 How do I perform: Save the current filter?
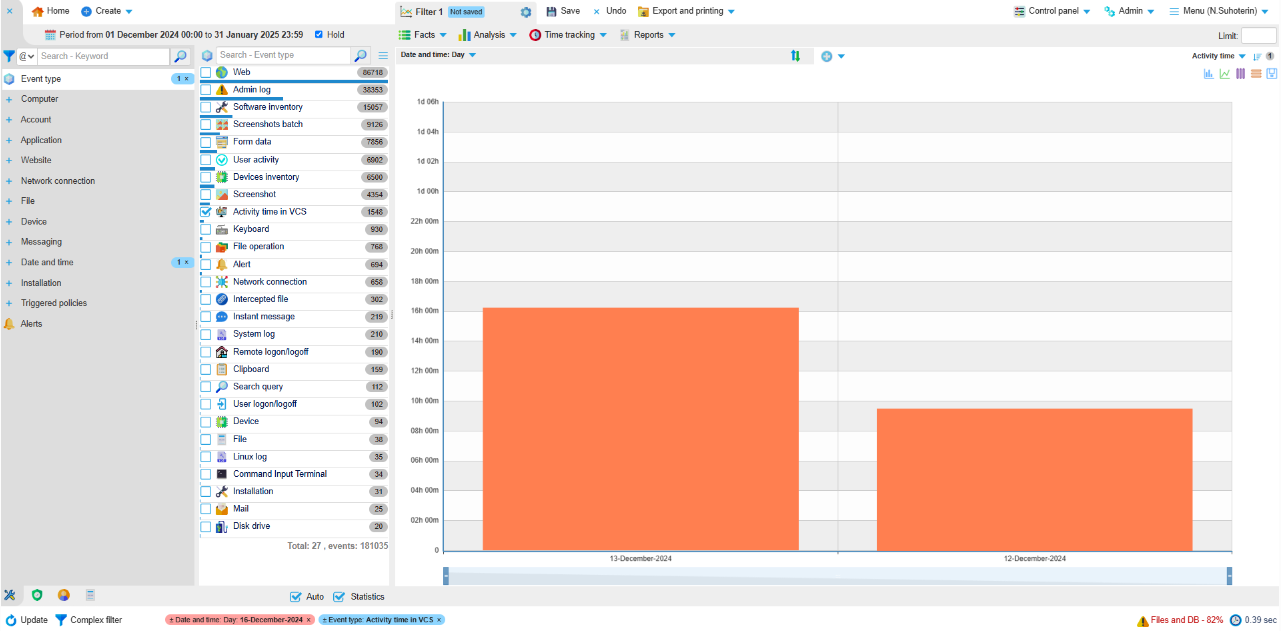(563, 11)
